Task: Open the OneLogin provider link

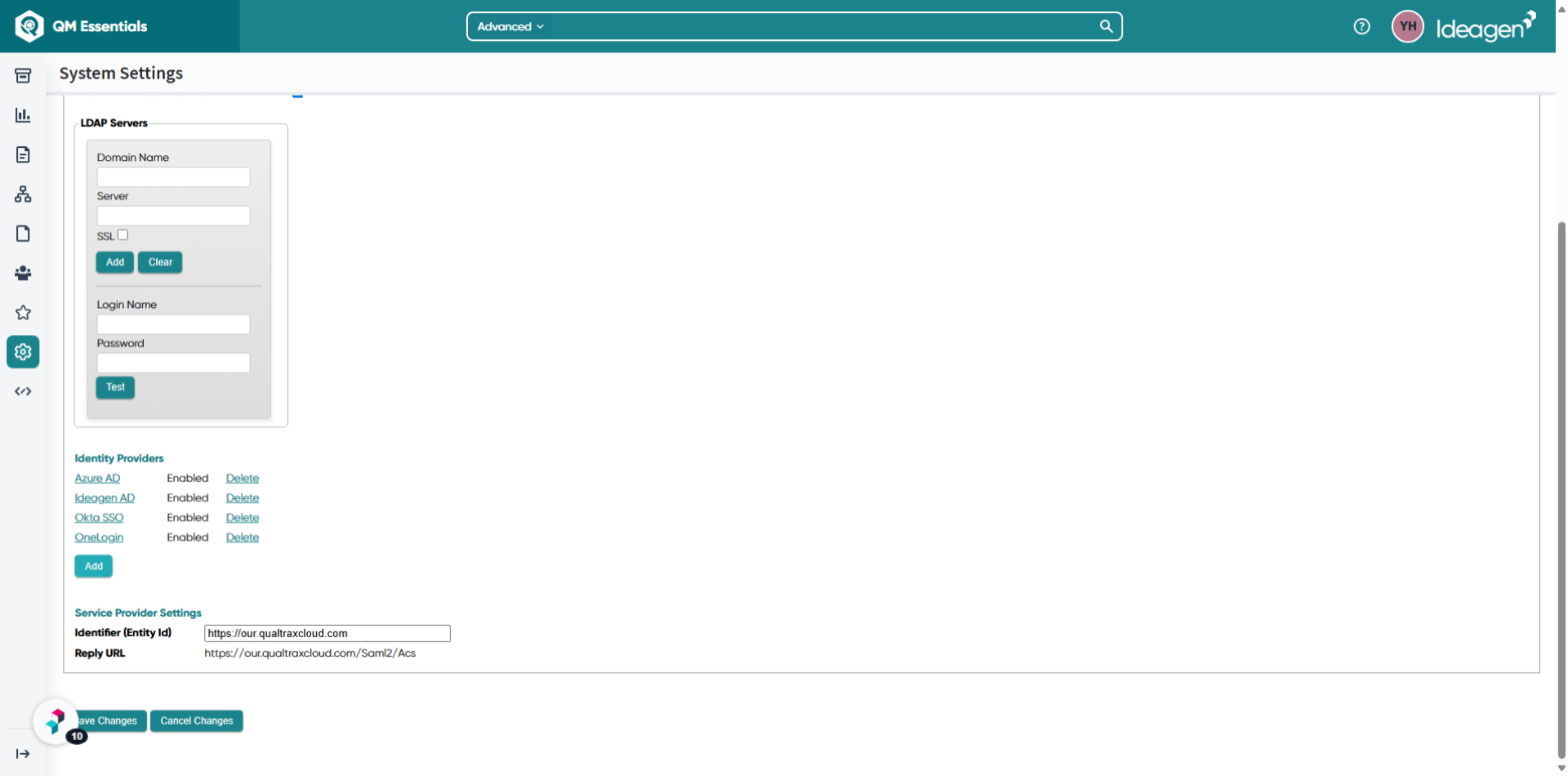Action: (x=99, y=537)
